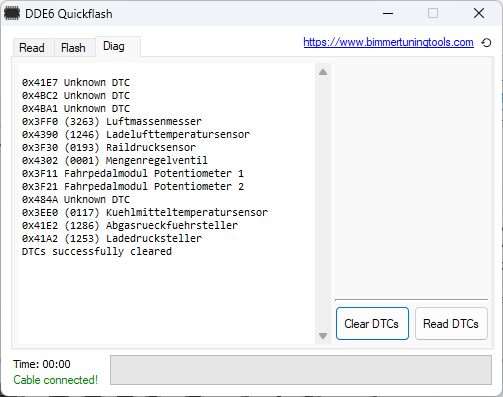Switch to the Read tab

pos(32,48)
